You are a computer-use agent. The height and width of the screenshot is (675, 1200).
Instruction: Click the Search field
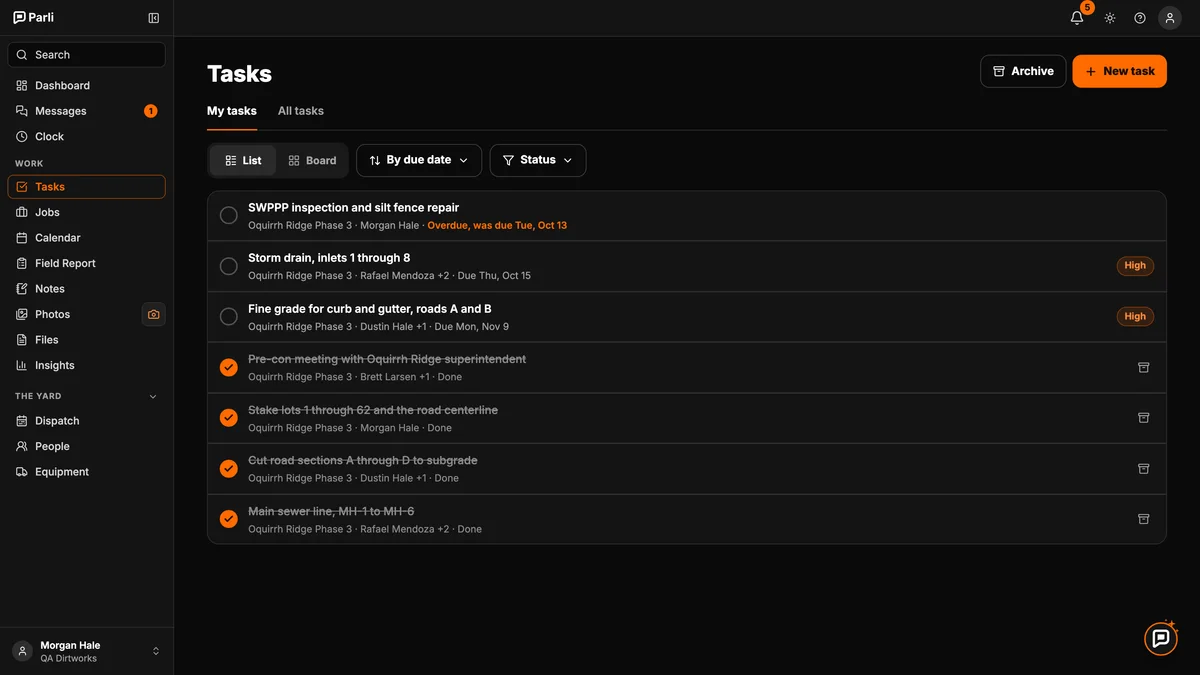click(x=86, y=55)
